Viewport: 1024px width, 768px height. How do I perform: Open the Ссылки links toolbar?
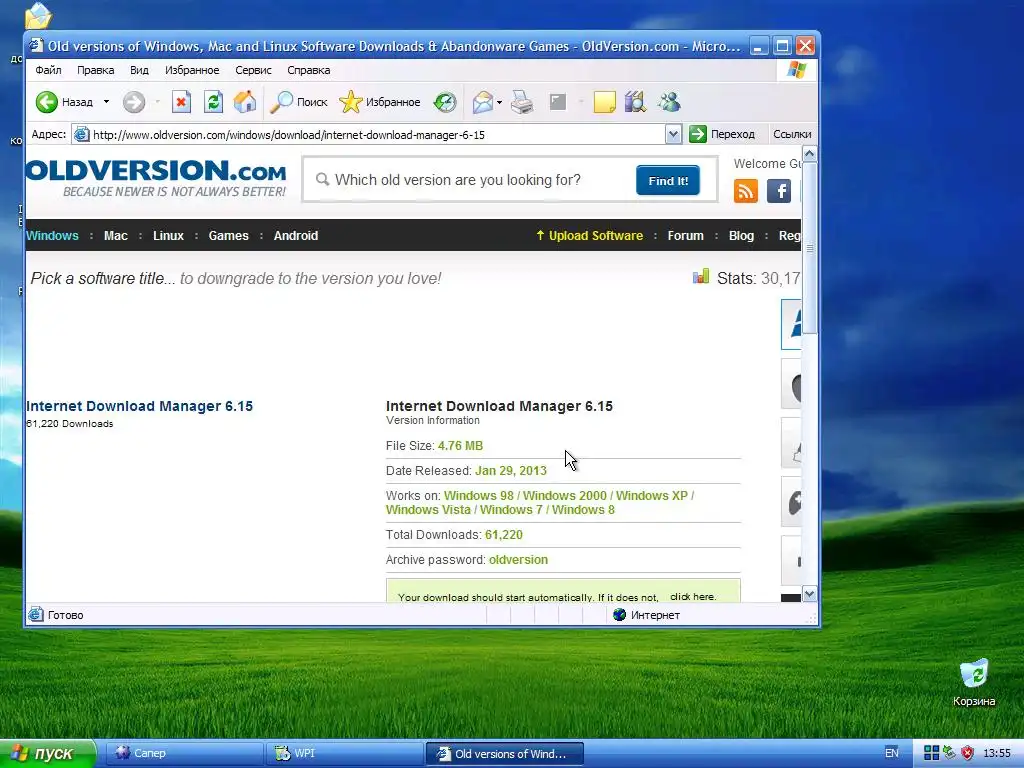[x=792, y=134]
